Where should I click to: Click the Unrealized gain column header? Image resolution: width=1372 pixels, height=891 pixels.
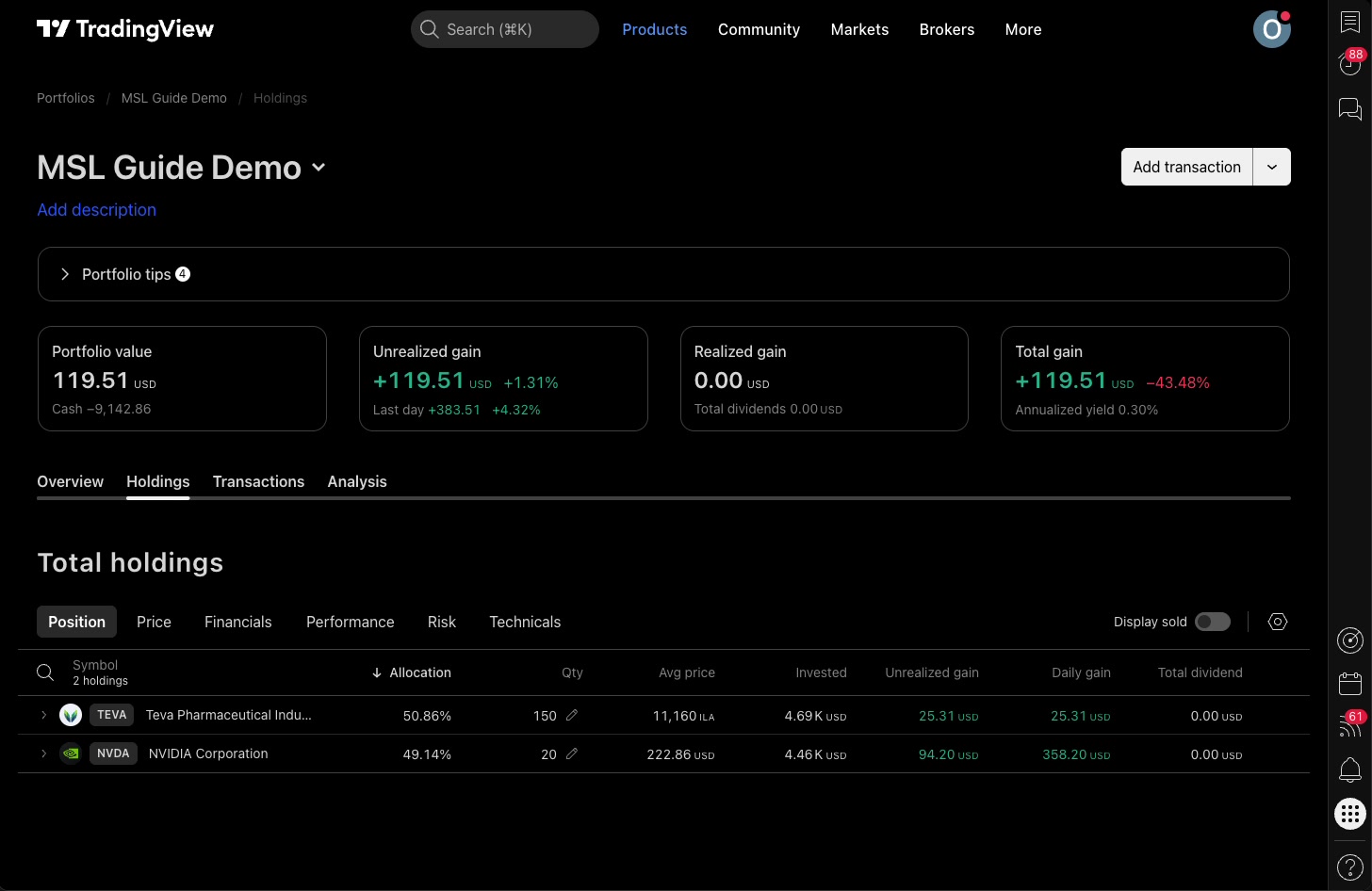[932, 672]
